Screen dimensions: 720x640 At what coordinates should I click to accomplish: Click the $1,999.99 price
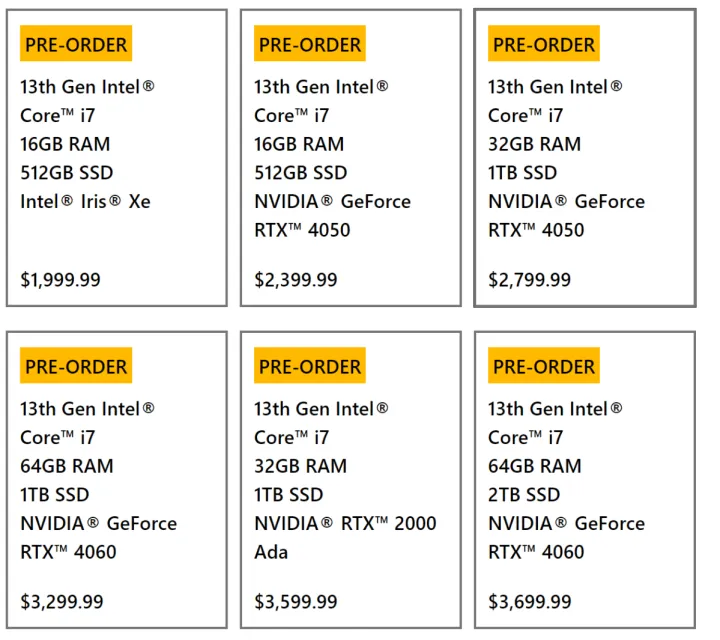pos(61,280)
